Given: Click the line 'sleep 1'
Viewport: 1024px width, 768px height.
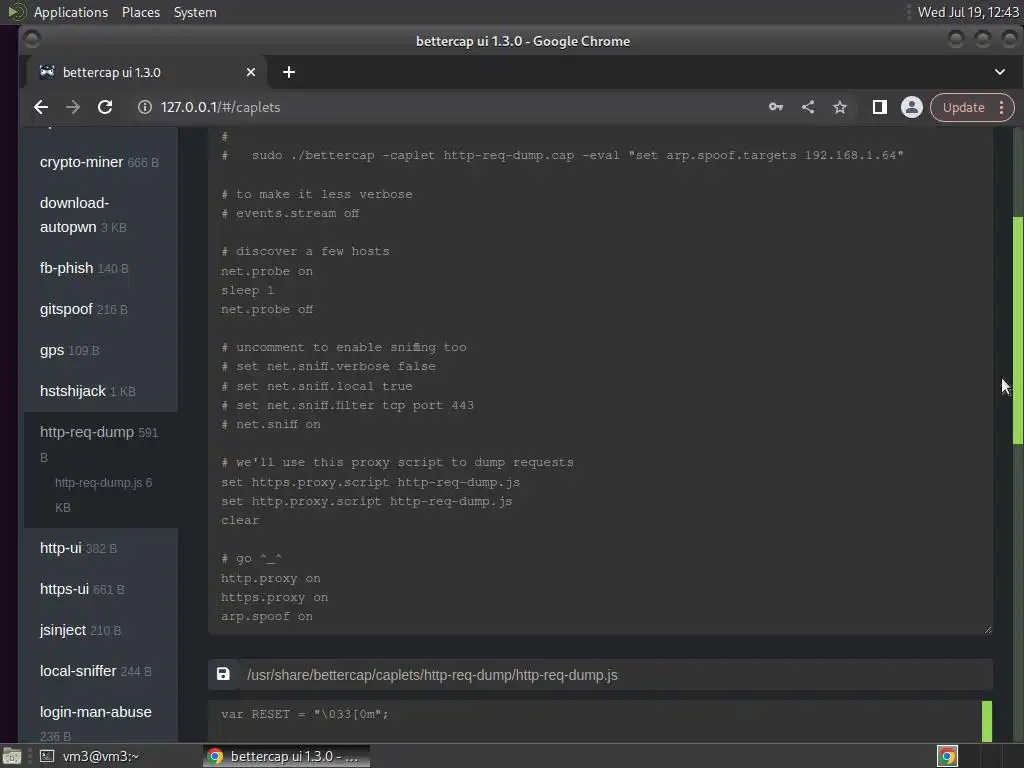Looking at the screenshot, I should tap(247, 290).
